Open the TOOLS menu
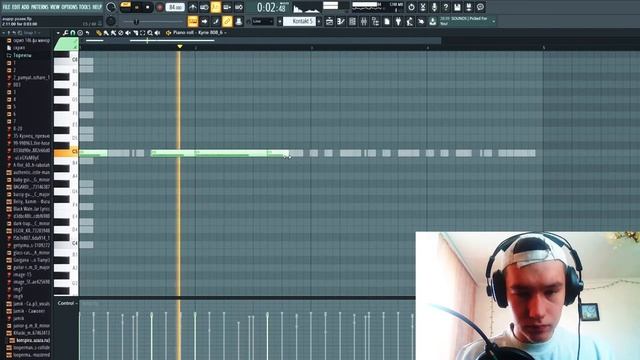The image size is (640, 360). tap(85, 7)
